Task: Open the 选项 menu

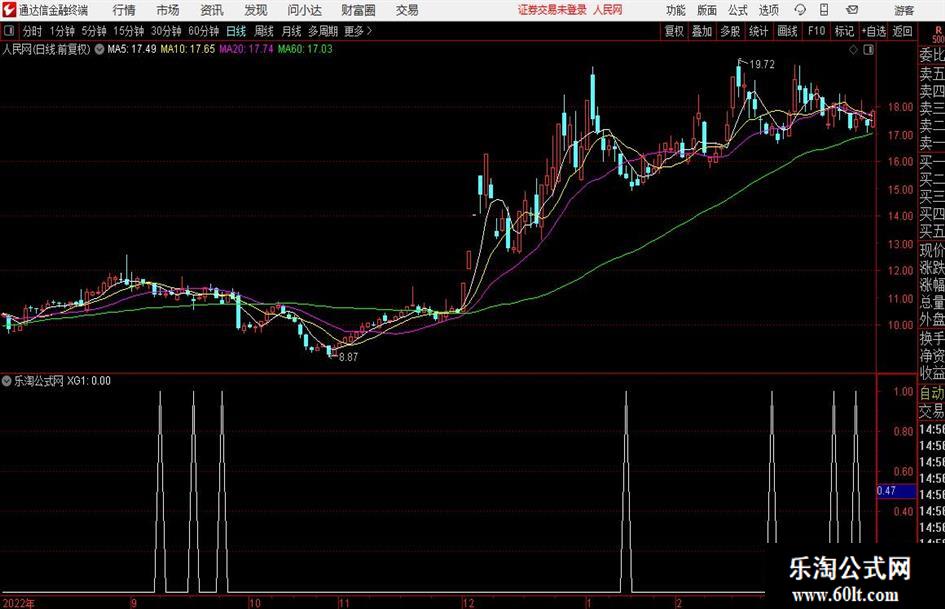Action: pos(768,10)
